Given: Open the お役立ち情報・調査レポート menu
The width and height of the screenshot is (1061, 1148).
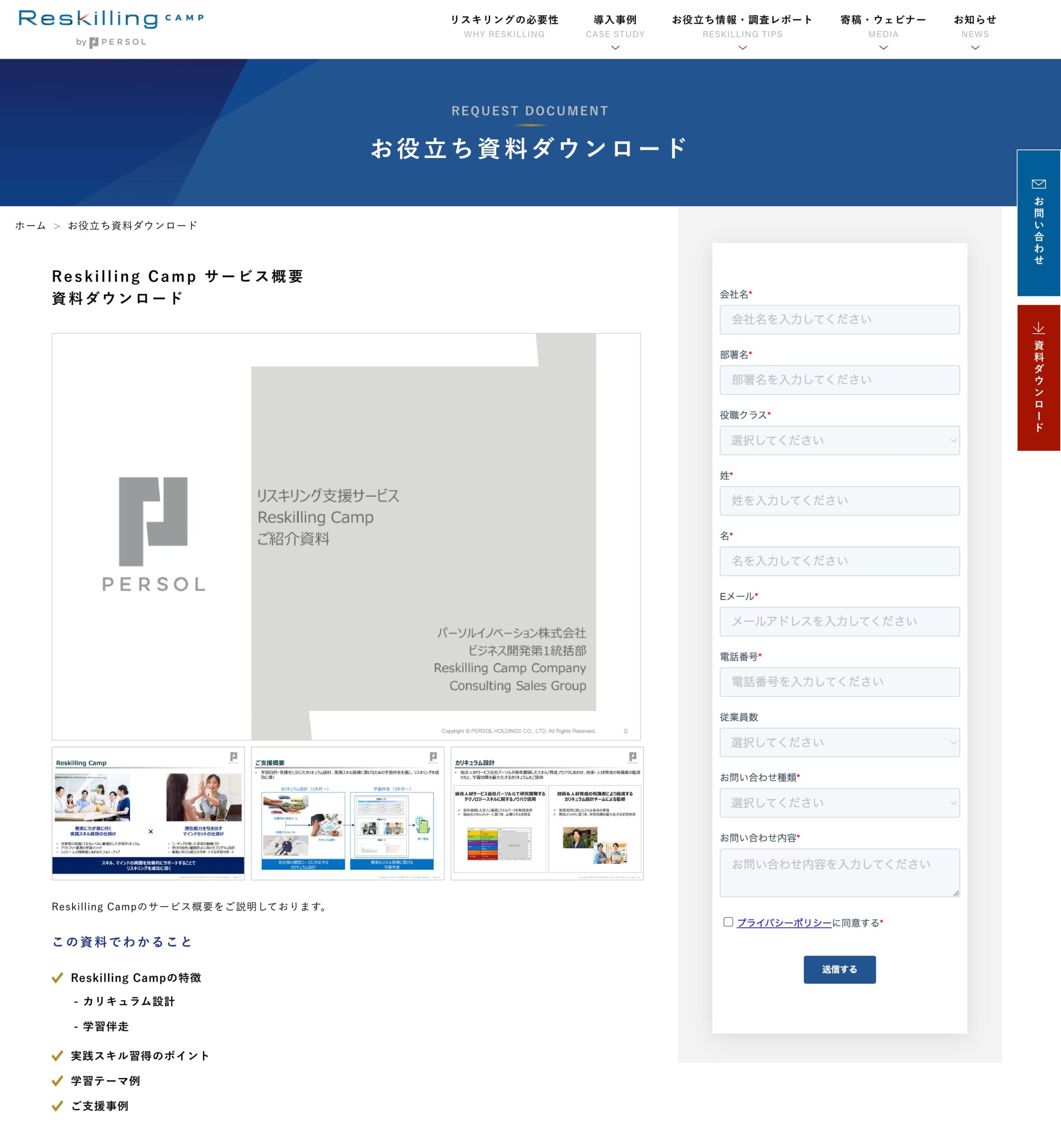Looking at the screenshot, I should coord(742,26).
